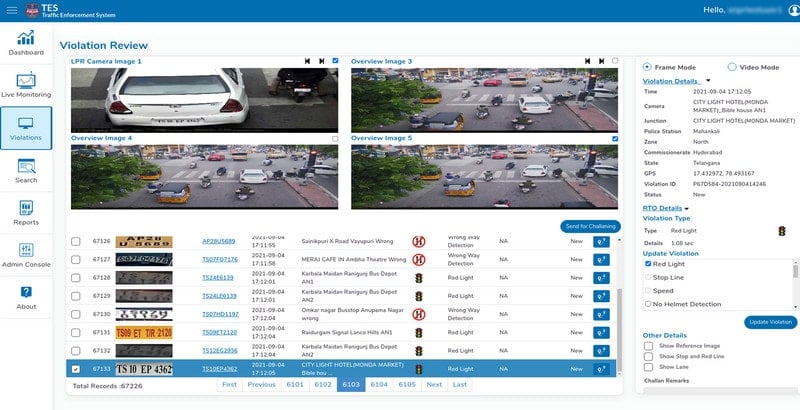800x410 pixels.
Task: Open the Search sidebar icon
Action: (x=26, y=166)
